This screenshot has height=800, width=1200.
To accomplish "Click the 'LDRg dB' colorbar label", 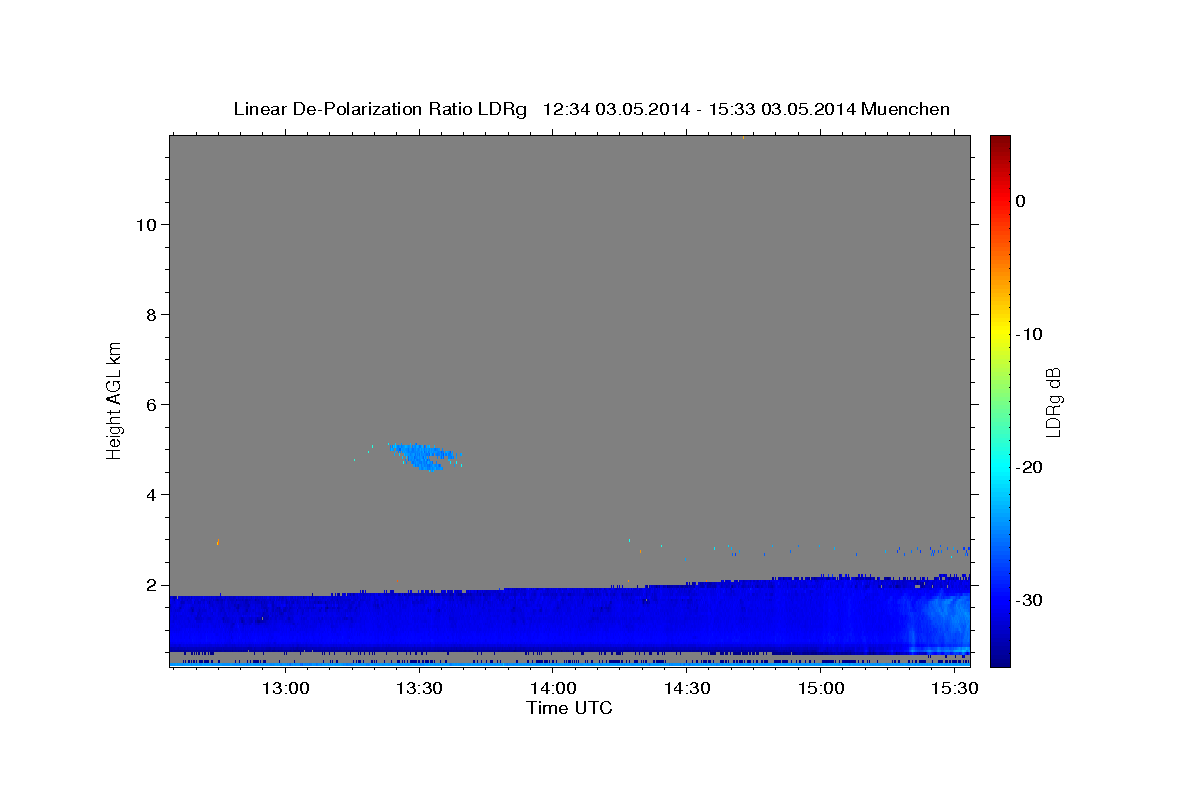I will click(1053, 402).
